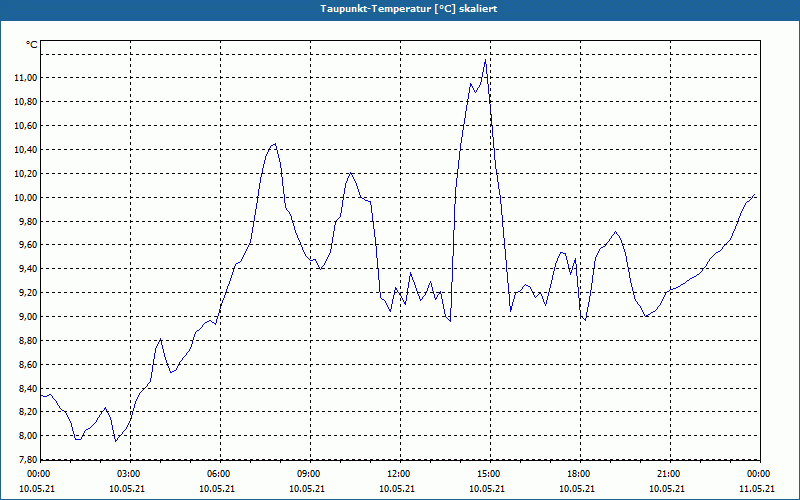Click the 8,00 y-axis value
Screen dimensions: 800x500
coord(28,436)
